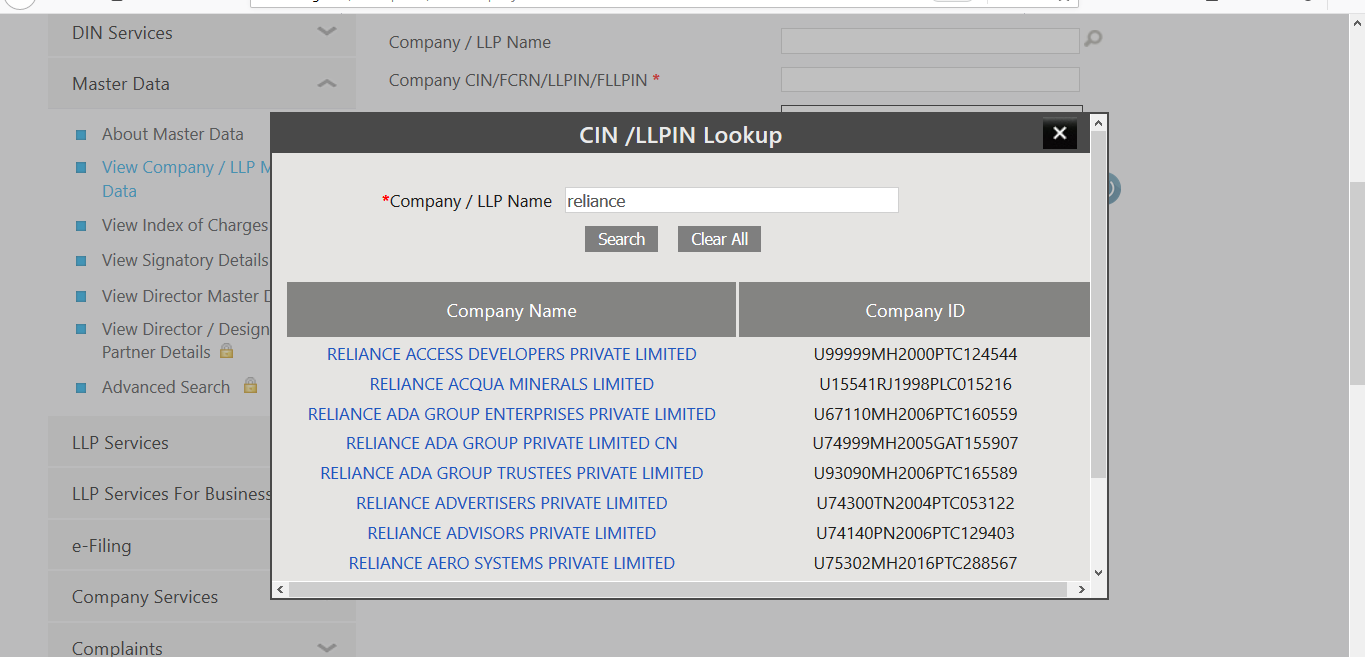The height and width of the screenshot is (657, 1365).
Task: Click the lock icon beside Partner Details
Action: [227, 351]
